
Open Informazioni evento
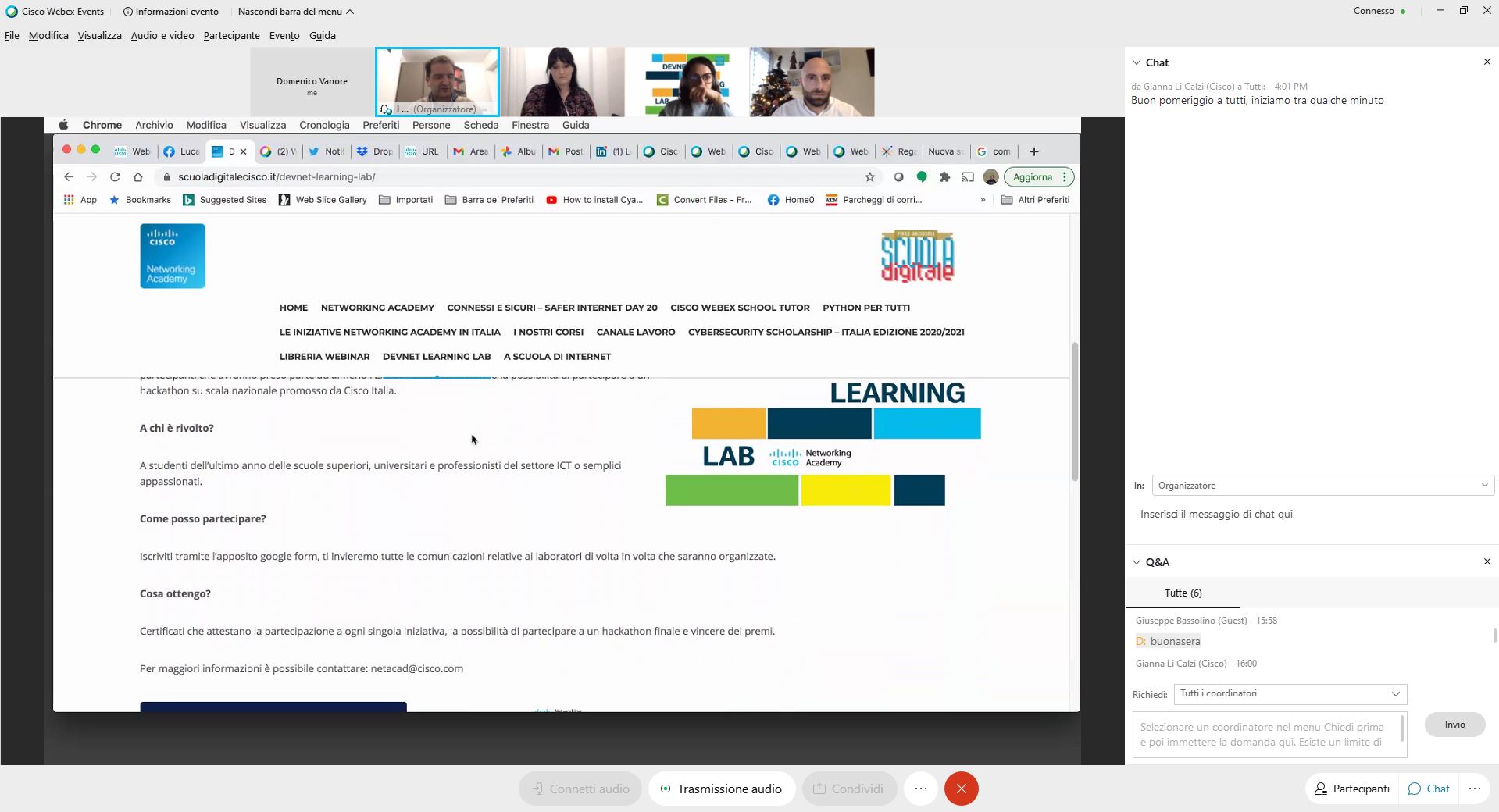pos(171,12)
